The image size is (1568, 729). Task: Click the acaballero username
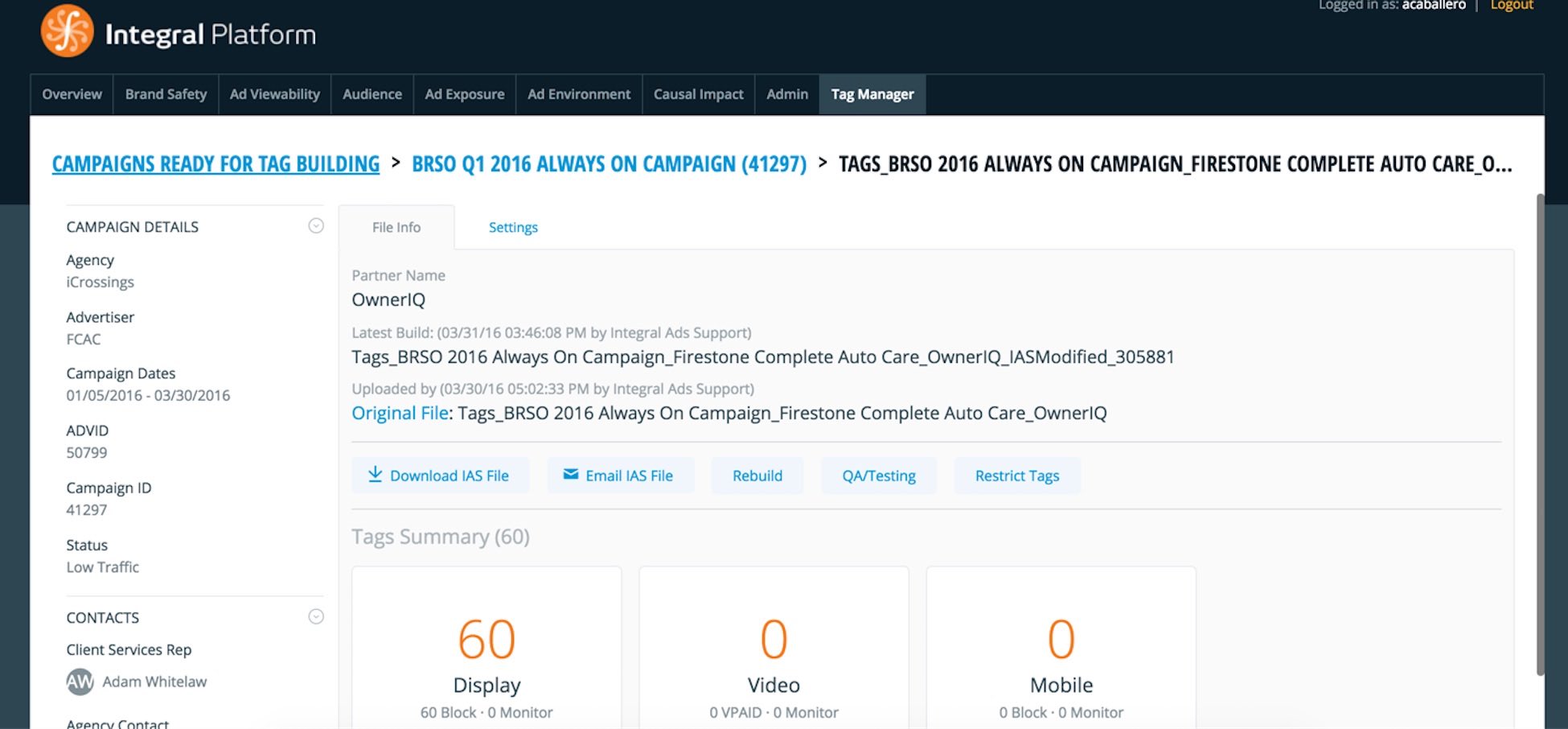tap(1434, 6)
